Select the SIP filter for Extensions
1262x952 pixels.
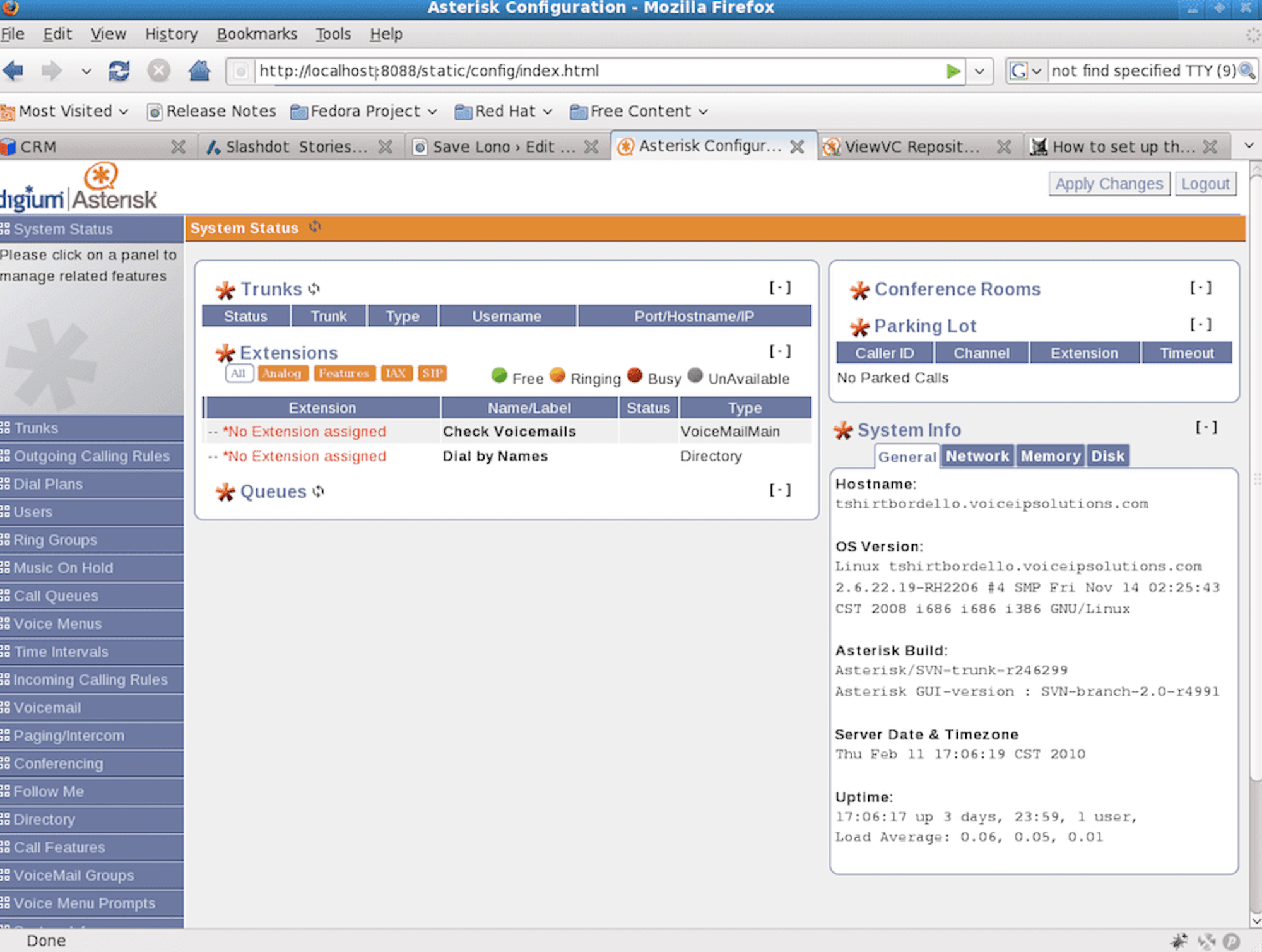(432, 373)
